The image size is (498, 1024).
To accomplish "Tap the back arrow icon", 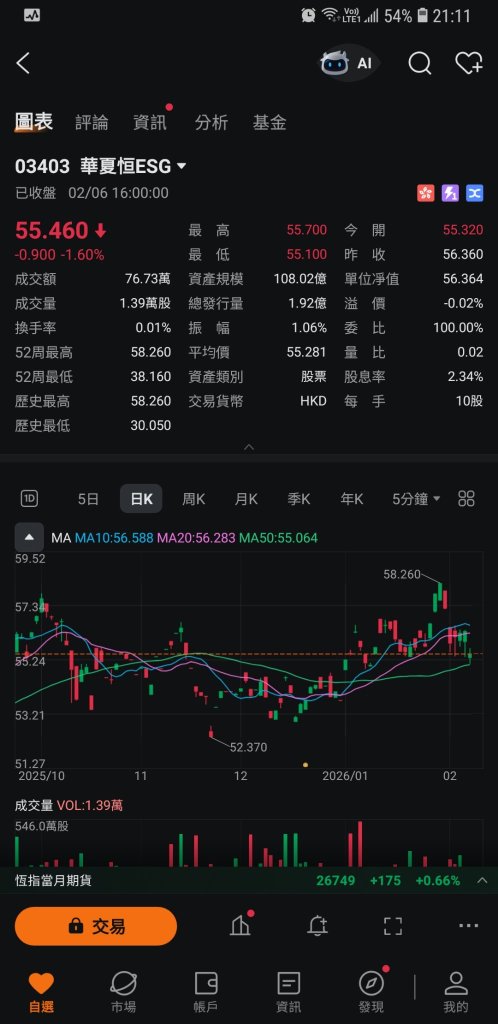I will [x=23, y=63].
